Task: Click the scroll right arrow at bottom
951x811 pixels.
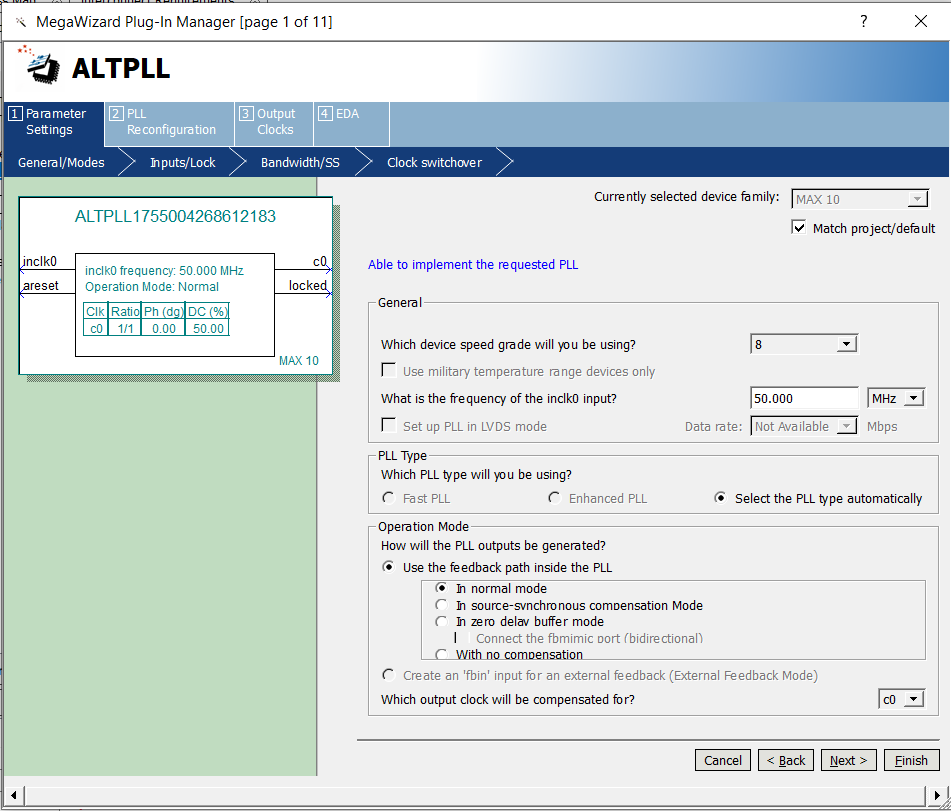Action: click(936, 795)
